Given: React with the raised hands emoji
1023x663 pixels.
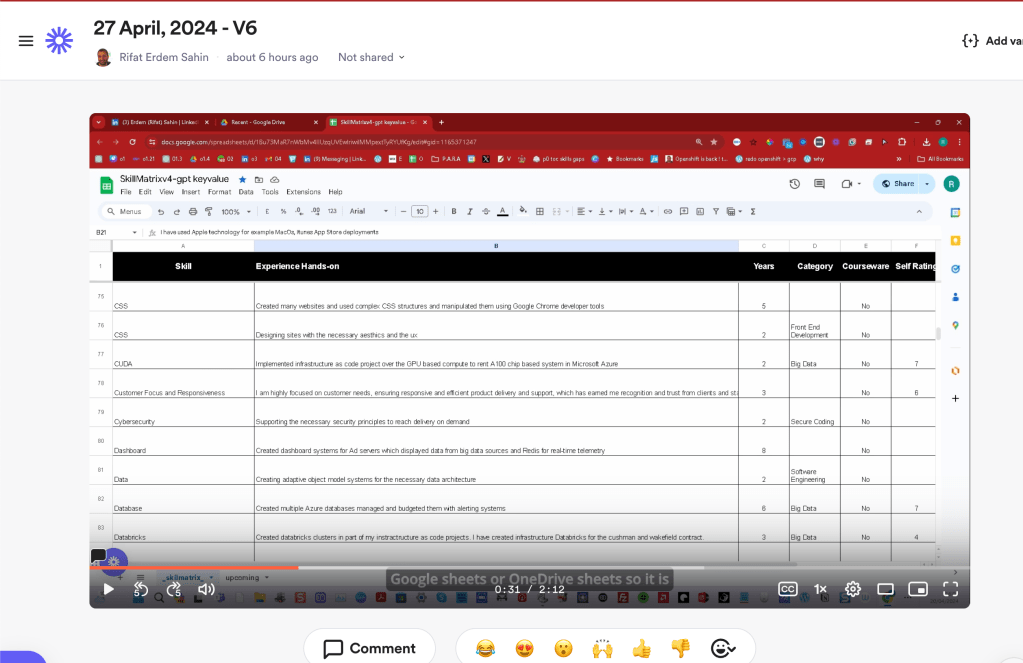Looking at the screenshot, I should (x=603, y=648).
